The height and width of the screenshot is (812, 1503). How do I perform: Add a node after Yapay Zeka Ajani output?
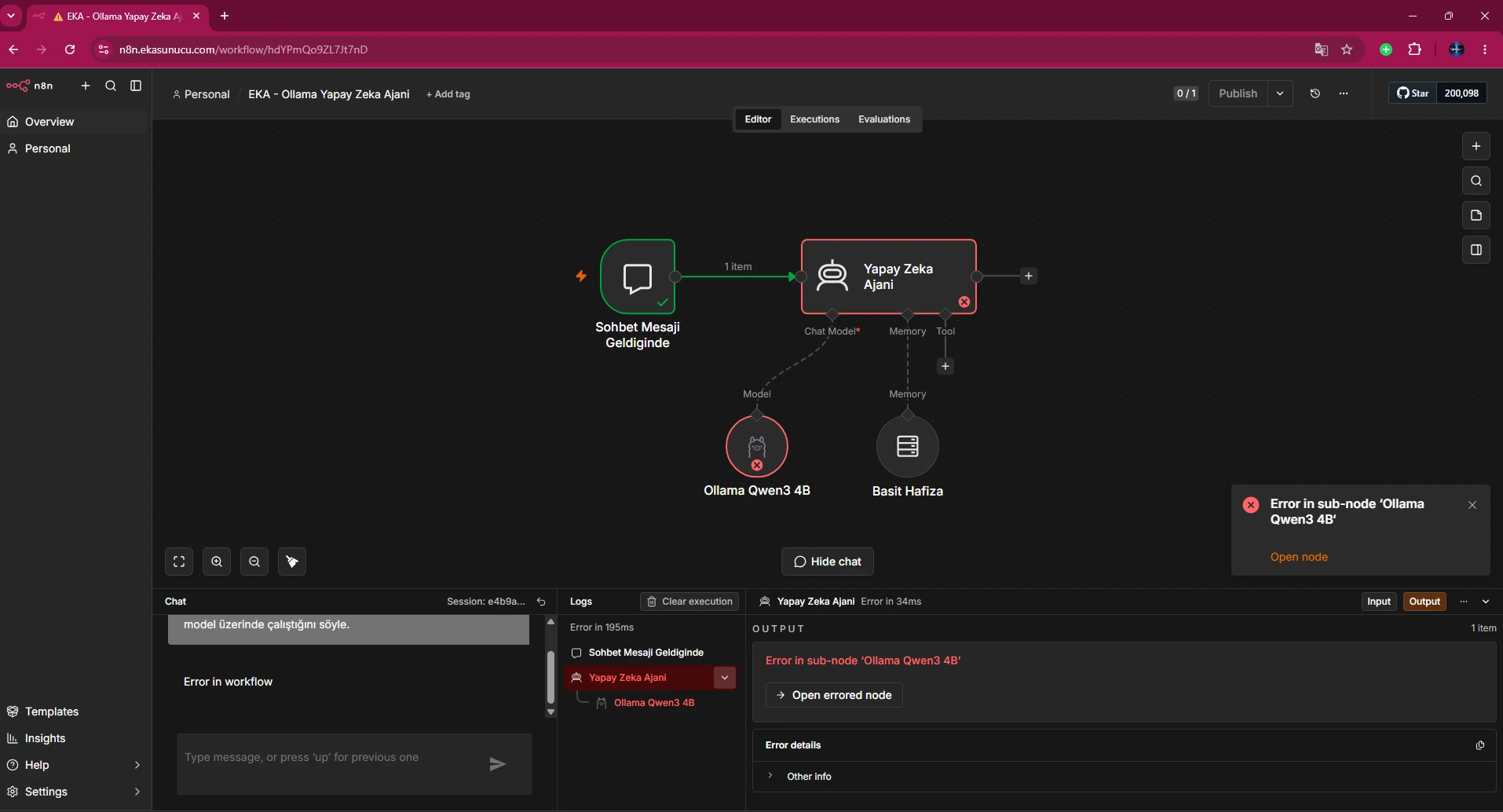pyautogui.click(x=1029, y=276)
